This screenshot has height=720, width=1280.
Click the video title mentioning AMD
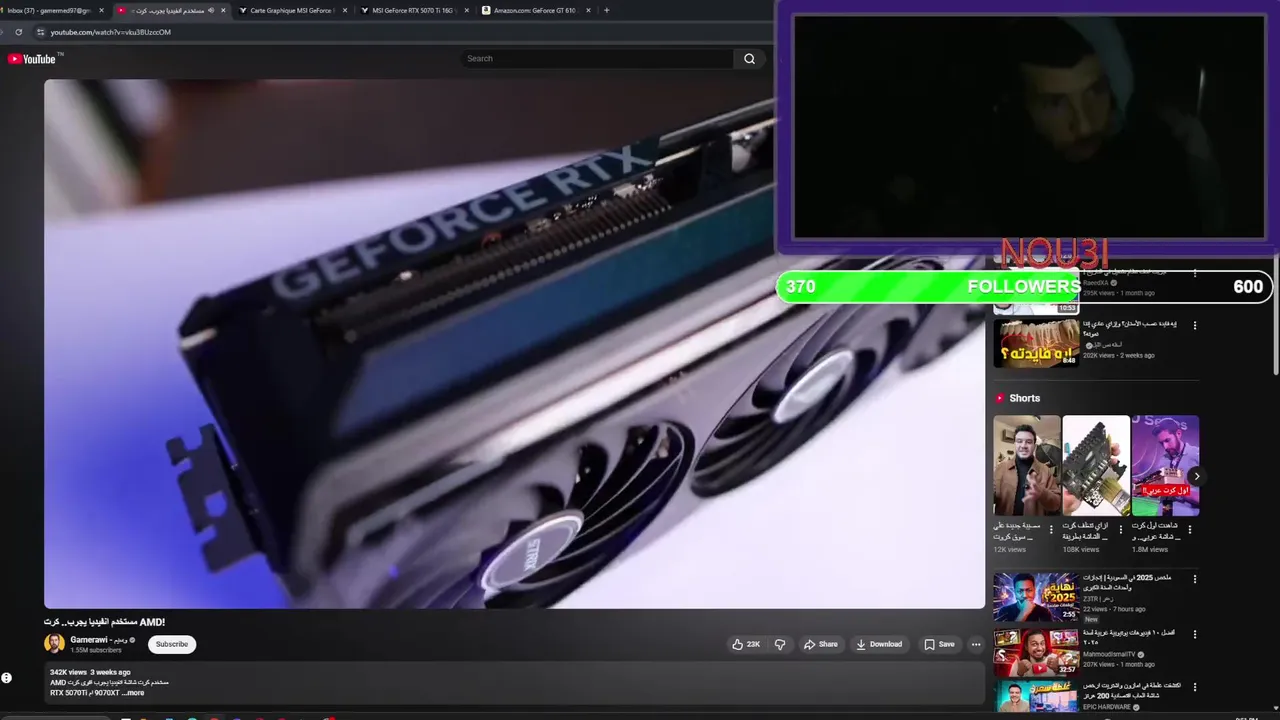click(104, 622)
